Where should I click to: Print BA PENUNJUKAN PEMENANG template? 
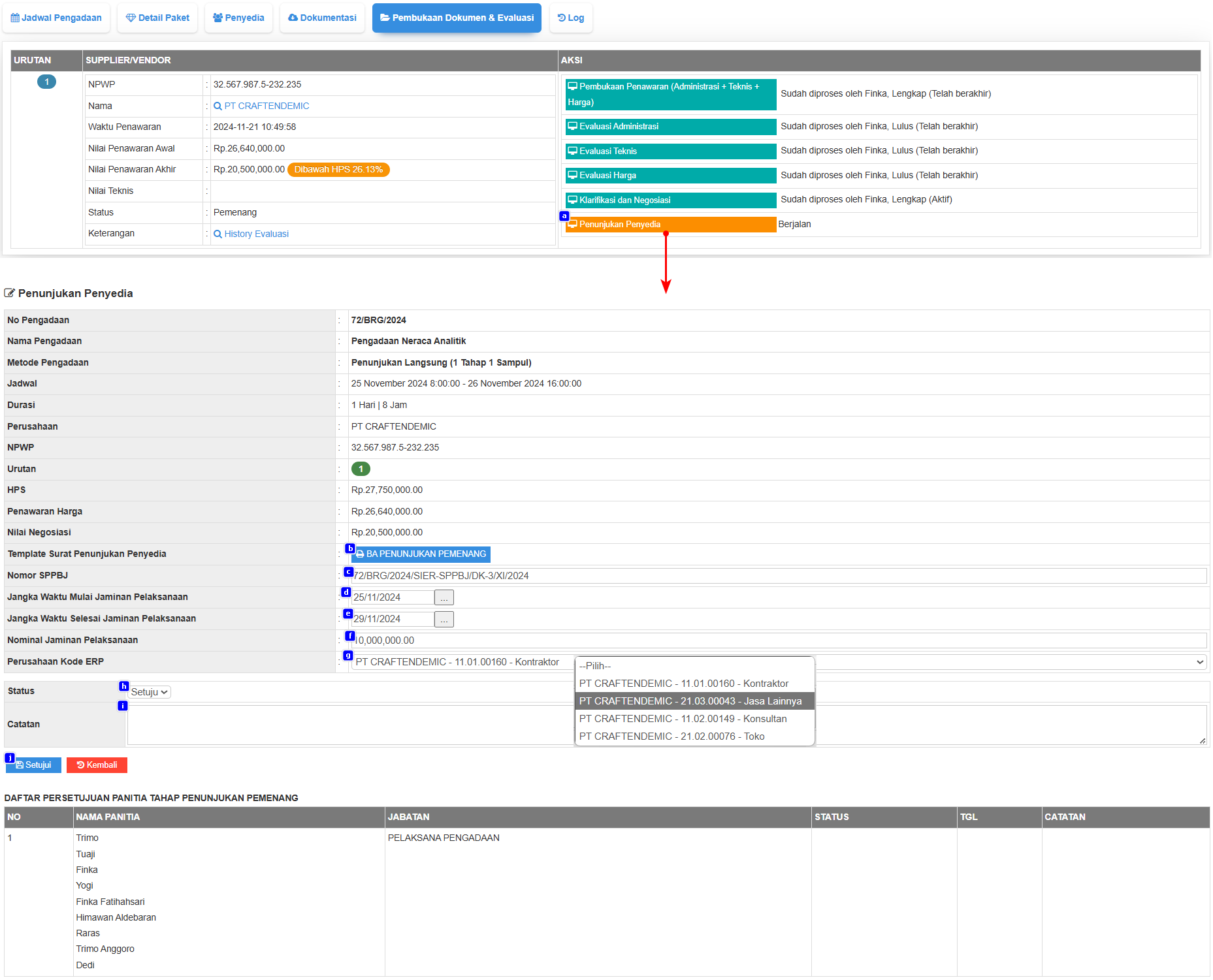point(421,554)
